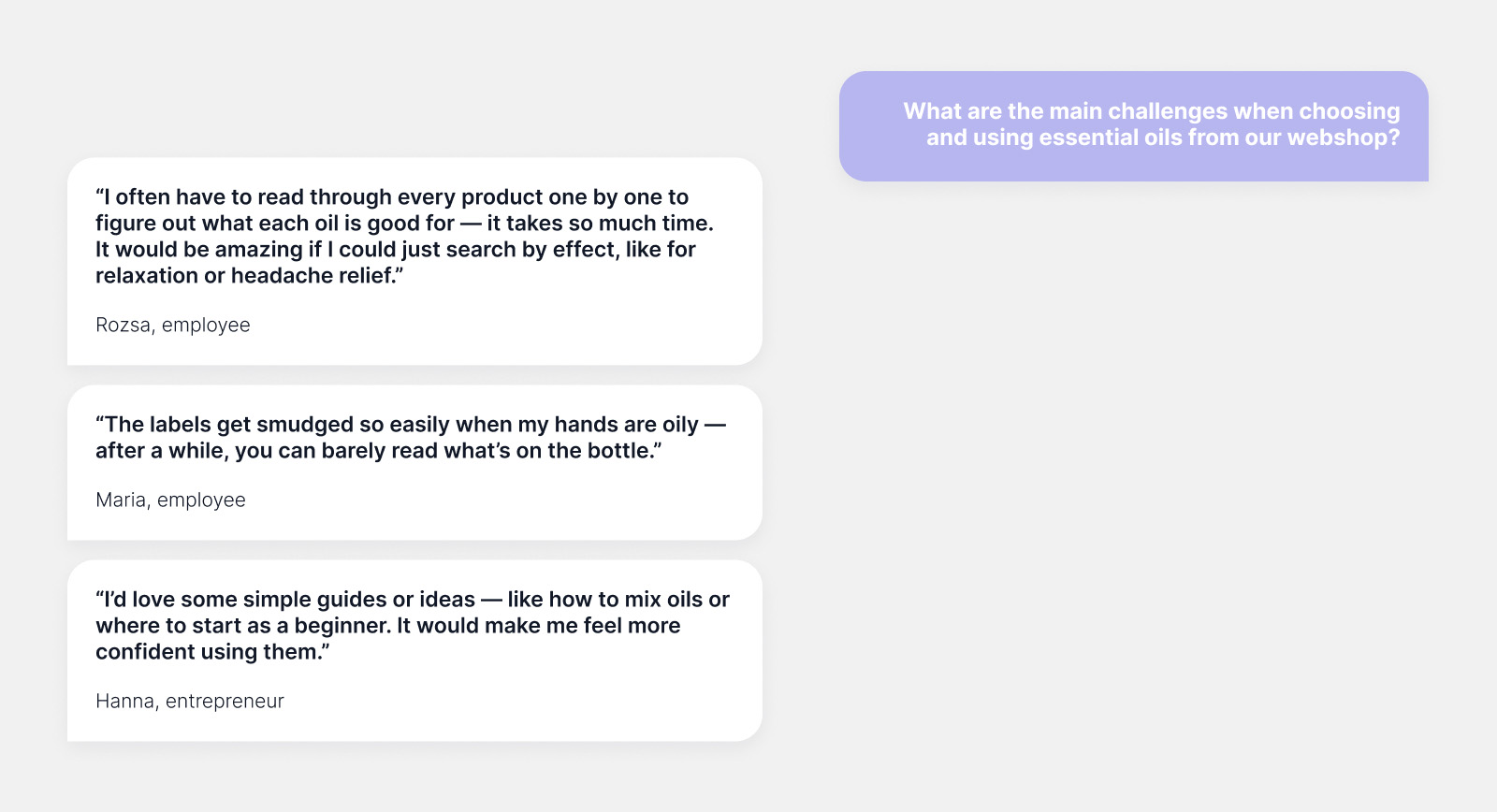1497x812 pixels.
Task: Click the "Rozsa, employee" author label
Action: 173,325
